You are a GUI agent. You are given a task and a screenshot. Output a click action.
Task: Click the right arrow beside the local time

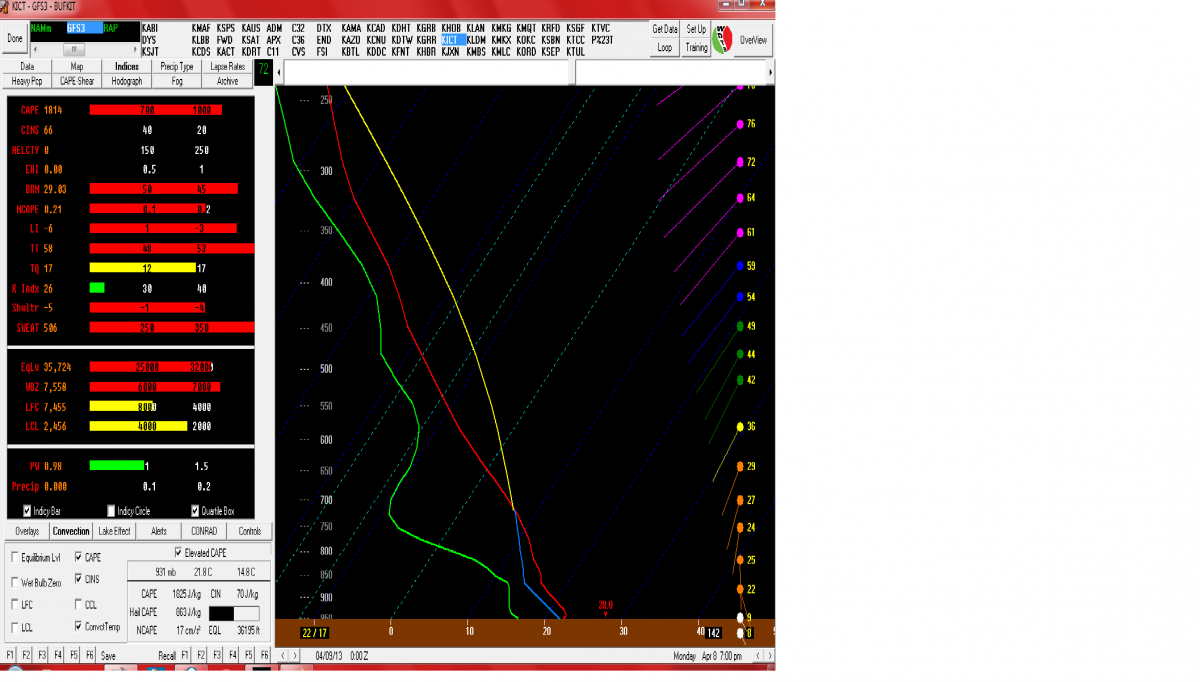tap(769, 655)
